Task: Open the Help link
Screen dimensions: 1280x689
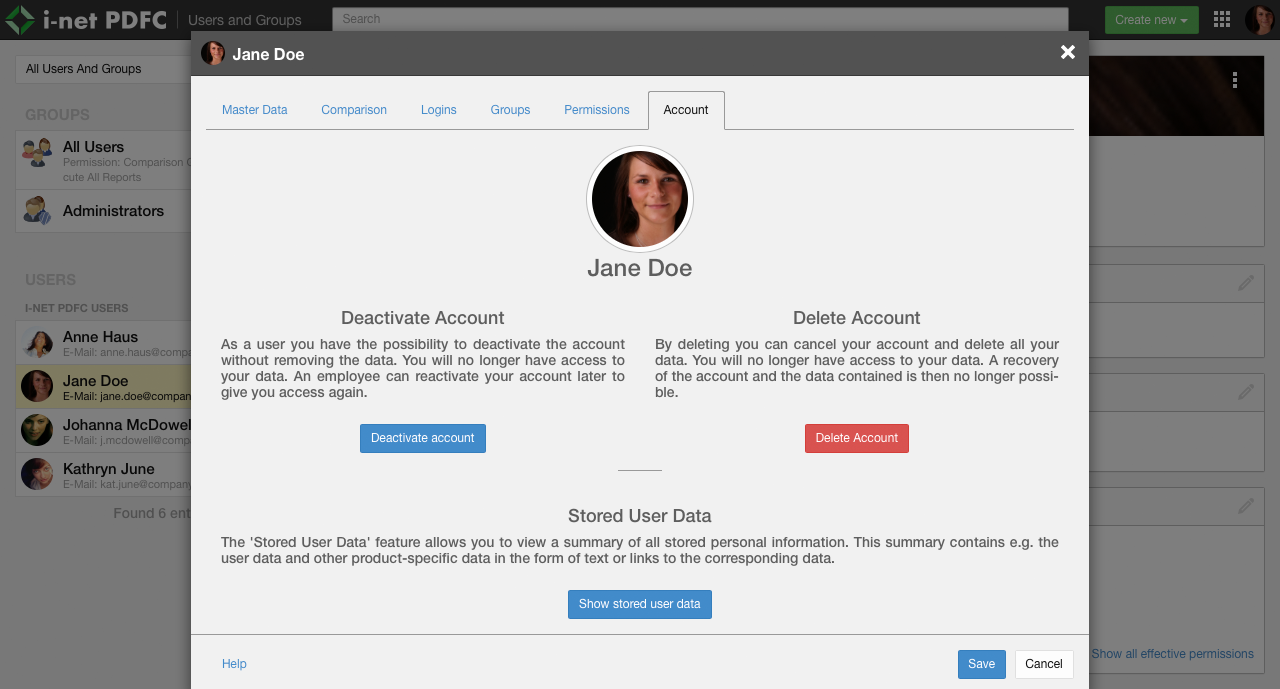Action: [234, 664]
